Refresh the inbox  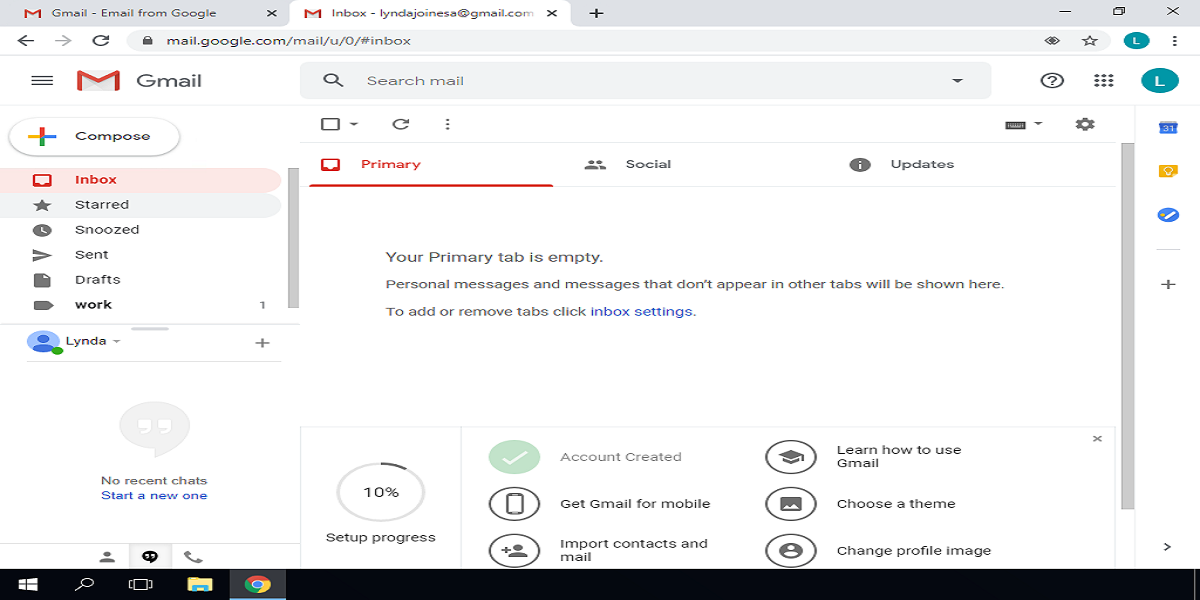point(401,124)
